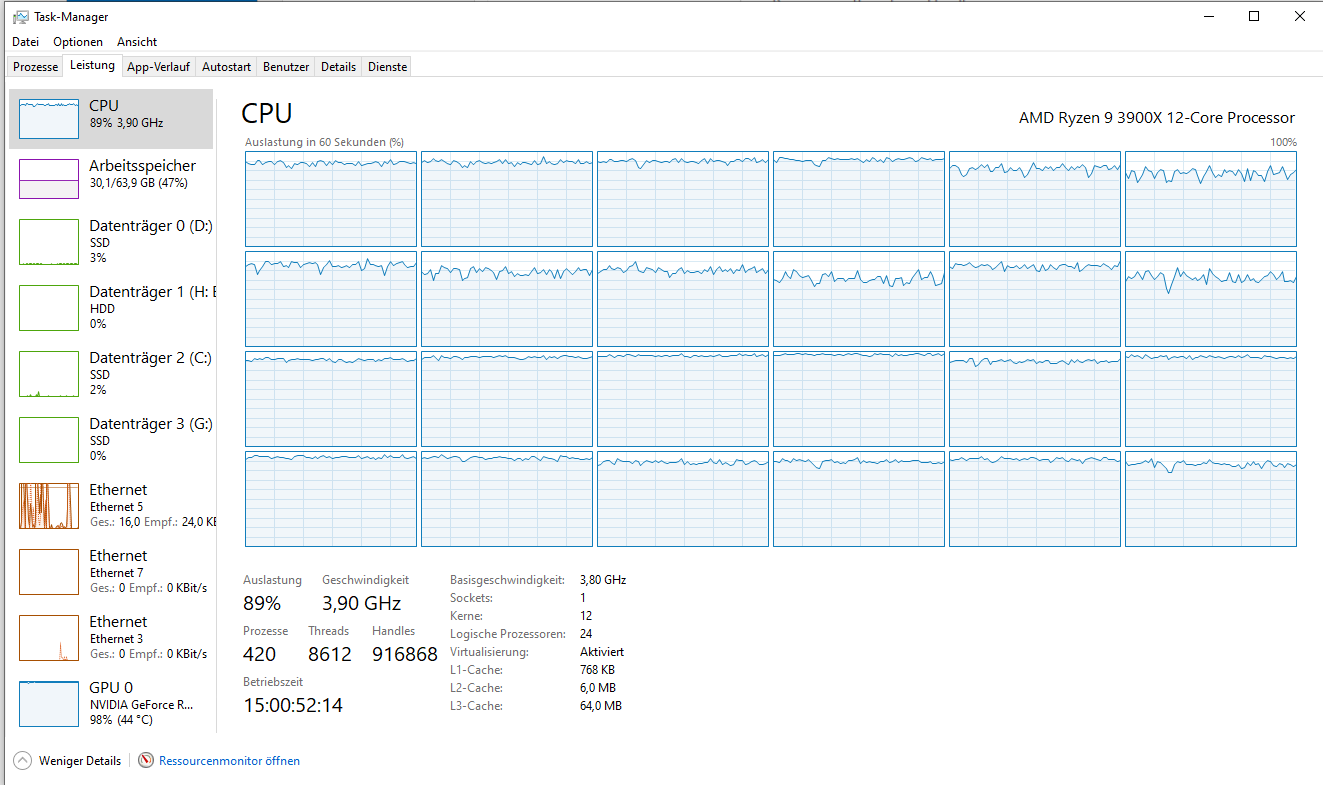Select Ethernet 5 network graph thumbnail
This screenshot has width=1323, height=785.
point(49,506)
